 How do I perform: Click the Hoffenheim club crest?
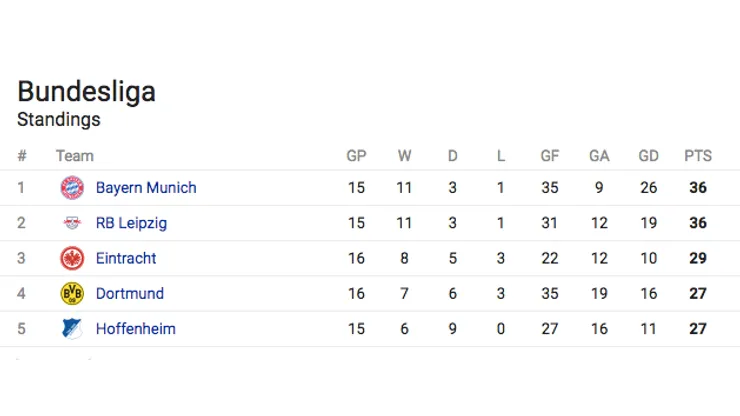72,328
